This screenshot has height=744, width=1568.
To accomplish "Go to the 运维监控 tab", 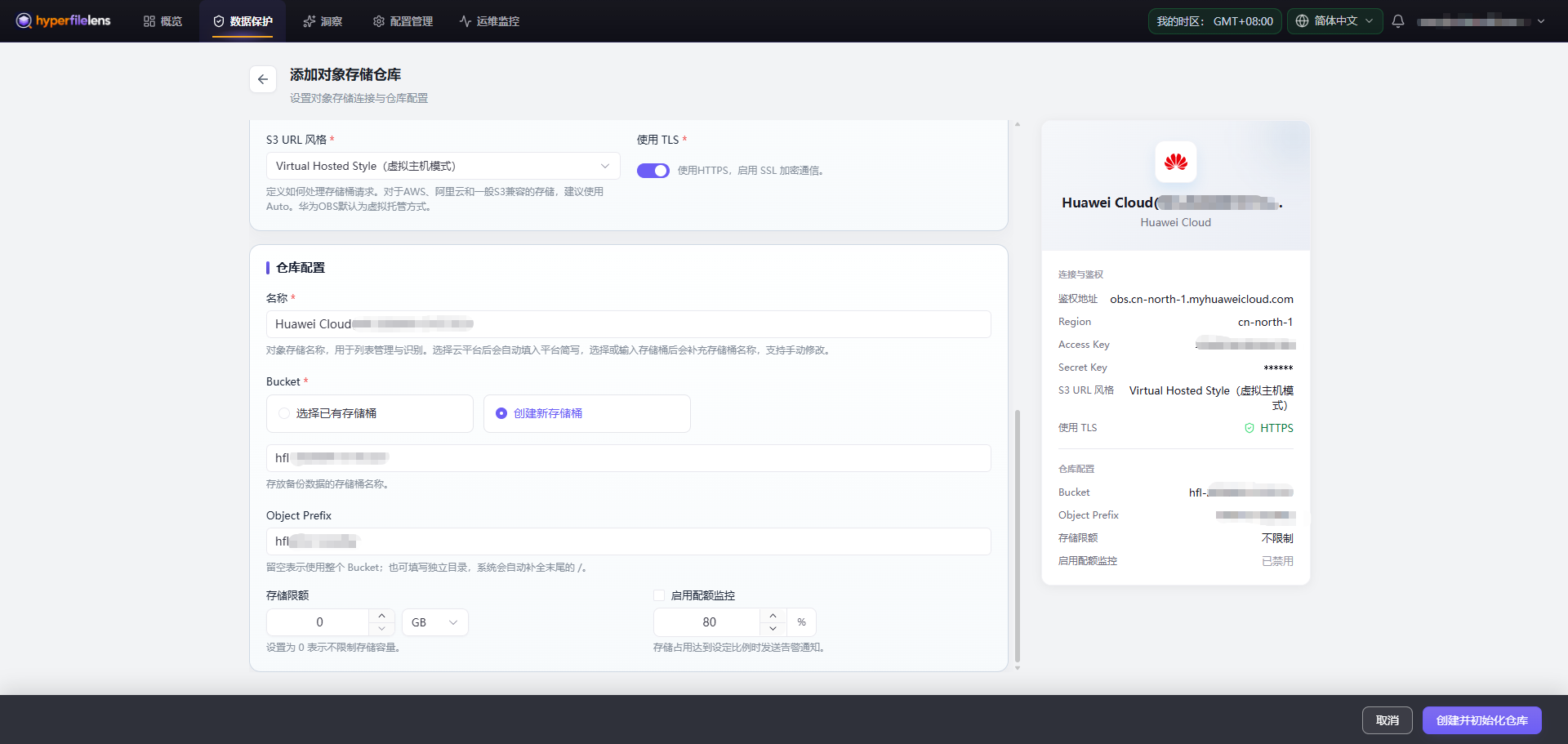I will pos(489,21).
